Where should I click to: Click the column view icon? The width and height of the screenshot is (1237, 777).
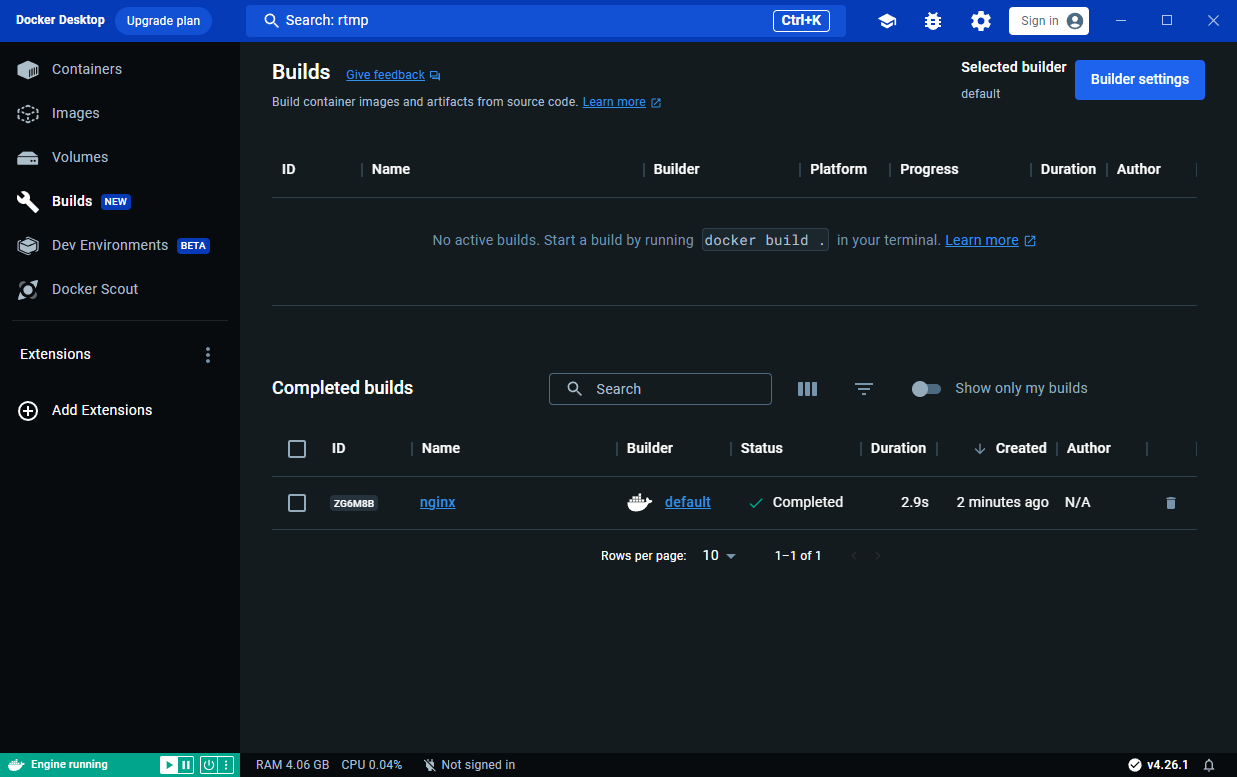(x=807, y=389)
